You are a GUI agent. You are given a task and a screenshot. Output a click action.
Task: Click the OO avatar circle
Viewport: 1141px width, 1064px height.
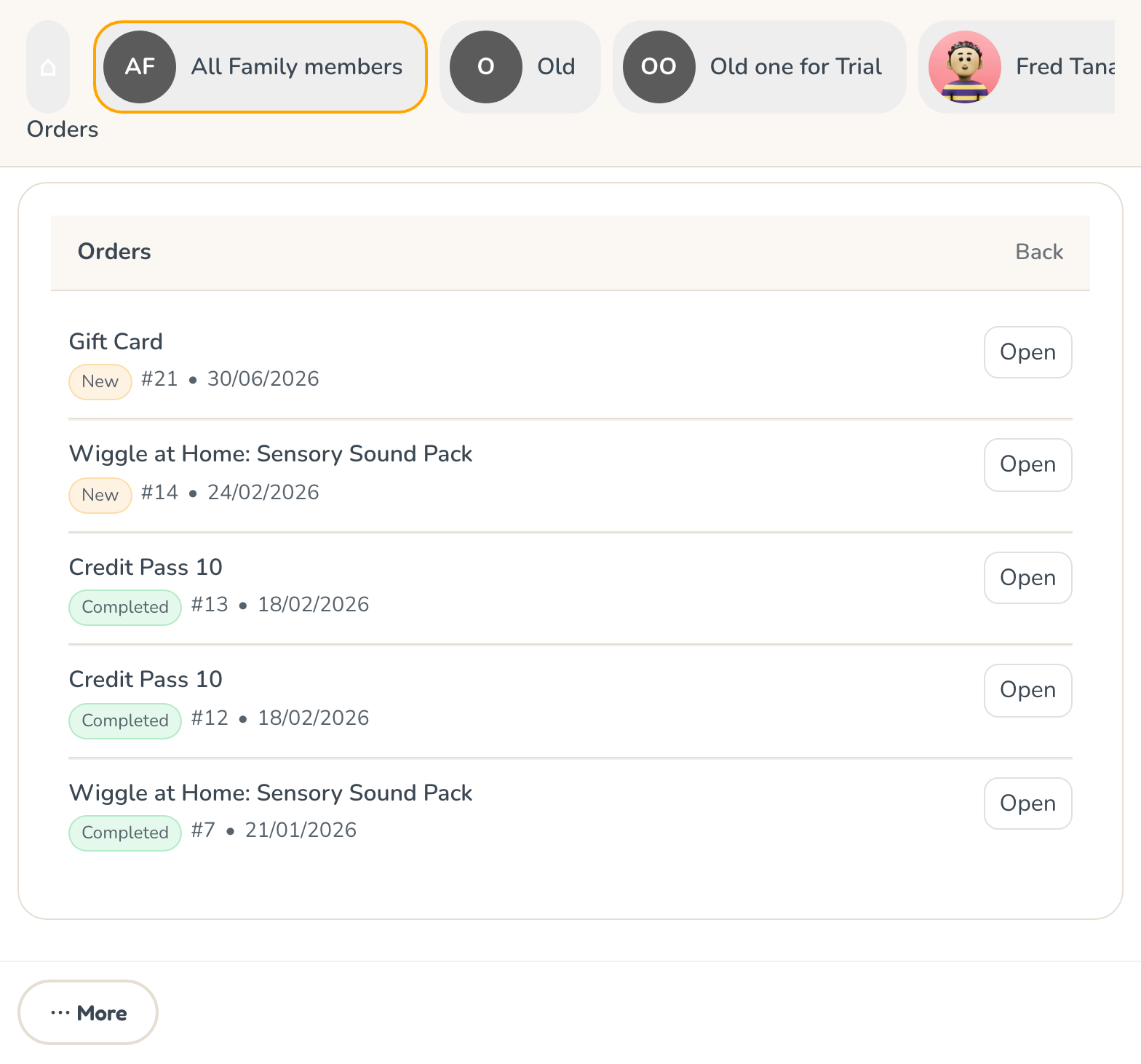click(x=659, y=67)
